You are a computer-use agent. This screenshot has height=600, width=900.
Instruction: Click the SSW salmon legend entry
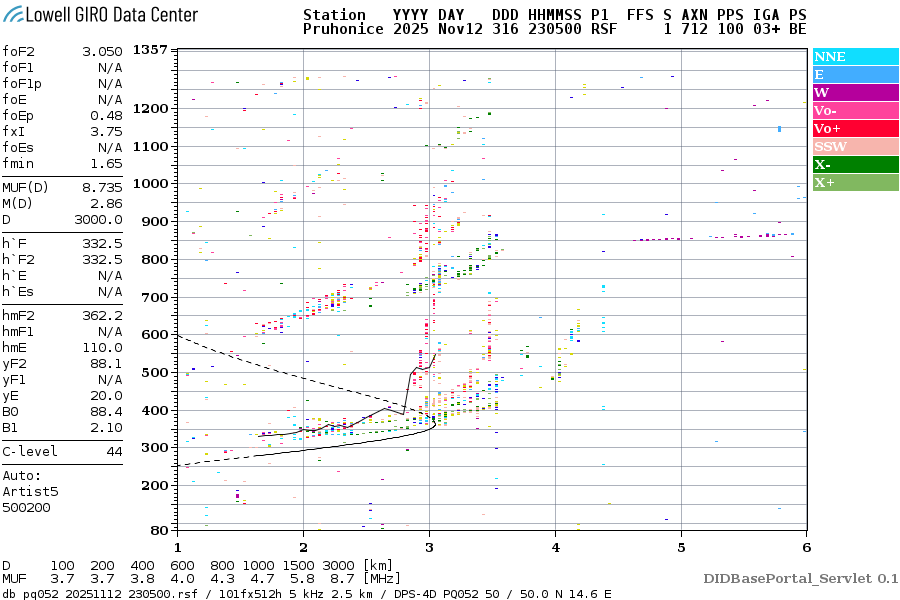click(x=855, y=147)
